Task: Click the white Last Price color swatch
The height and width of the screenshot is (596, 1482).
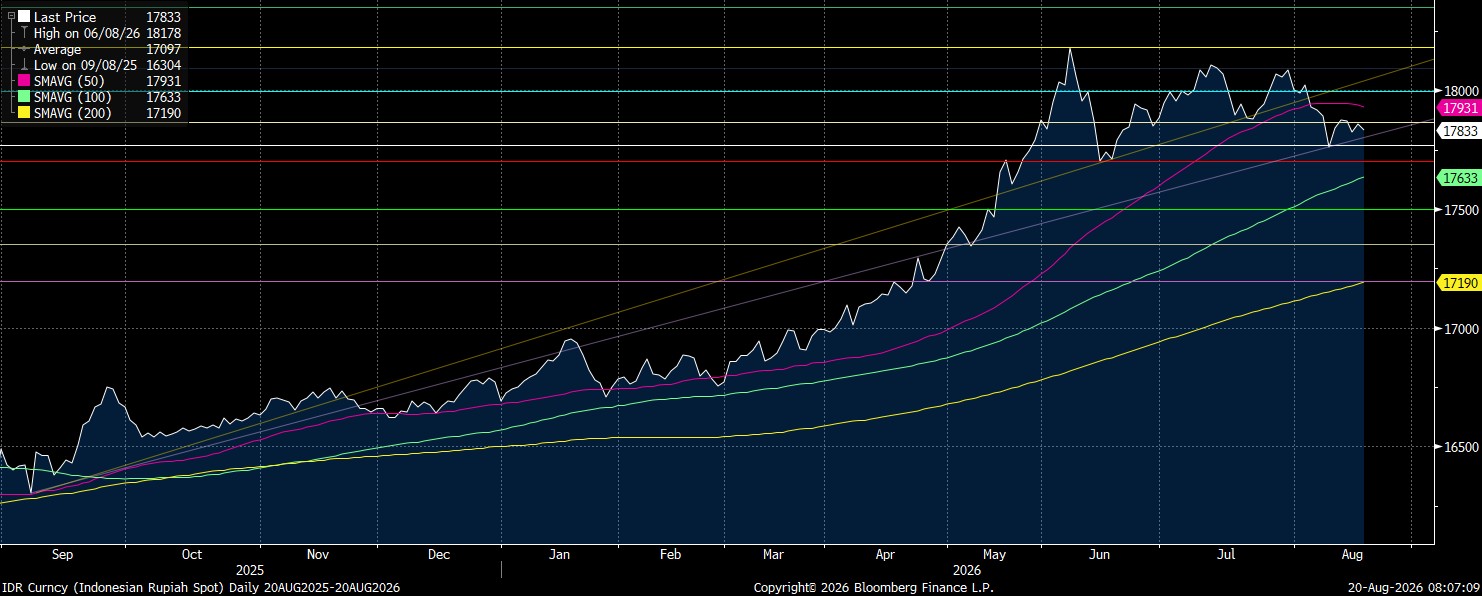Action: (x=24, y=17)
